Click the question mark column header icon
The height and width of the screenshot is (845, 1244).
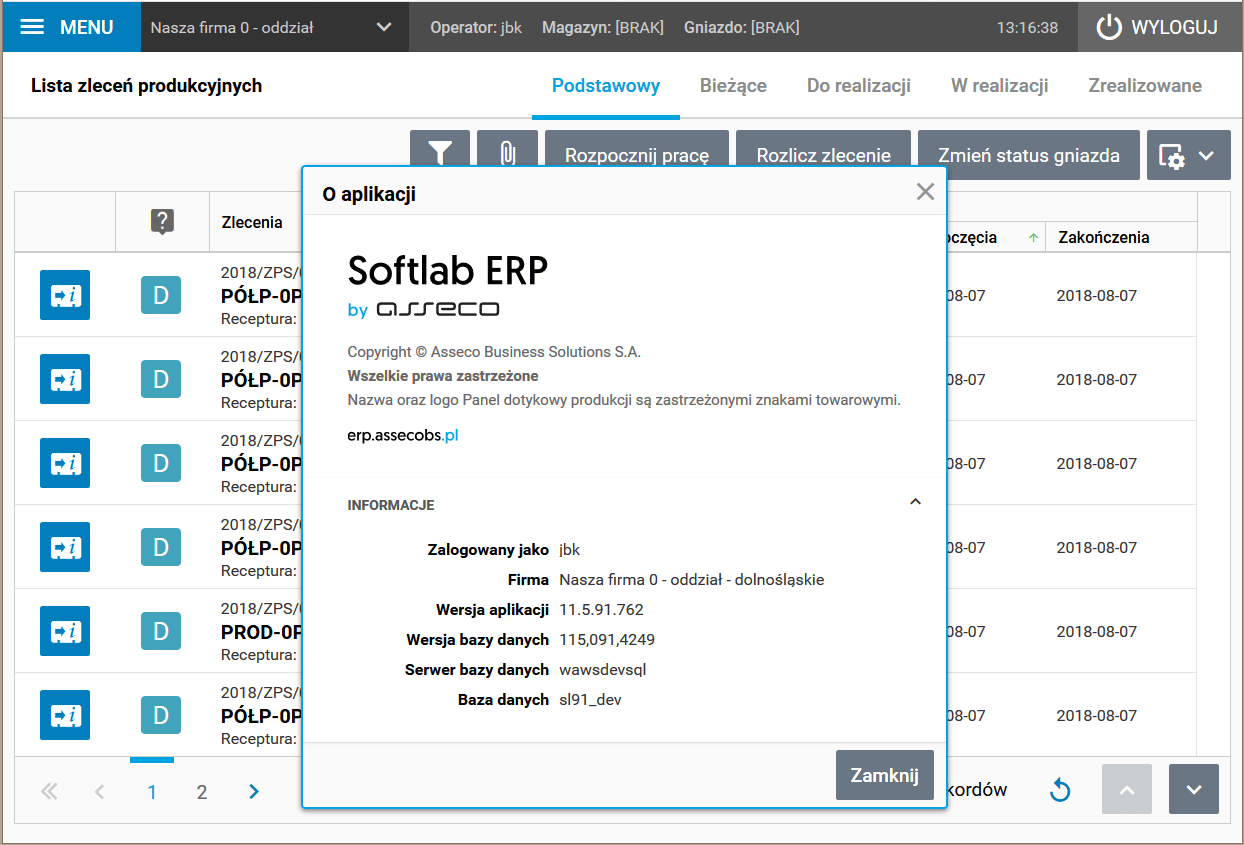[x=162, y=222]
